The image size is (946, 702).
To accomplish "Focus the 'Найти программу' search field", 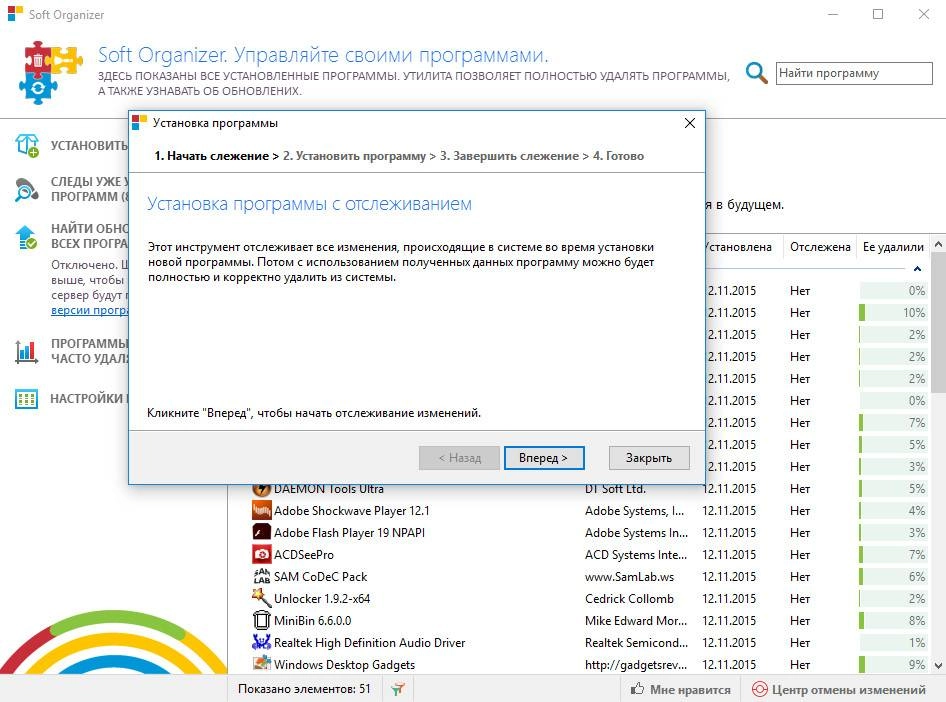I will point(854,74).
